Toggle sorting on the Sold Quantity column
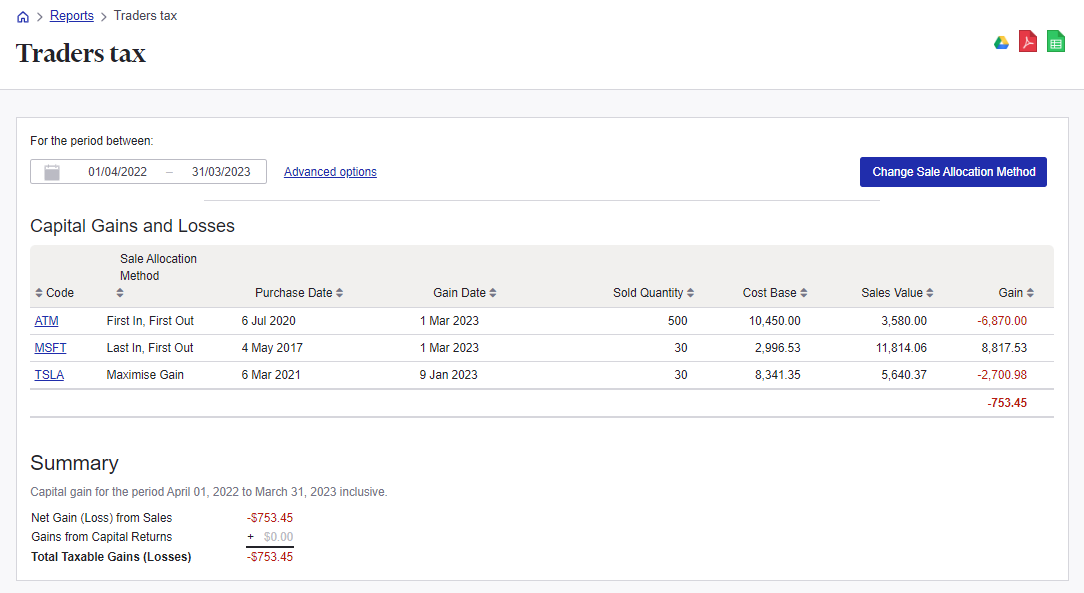 click(691, 292)
